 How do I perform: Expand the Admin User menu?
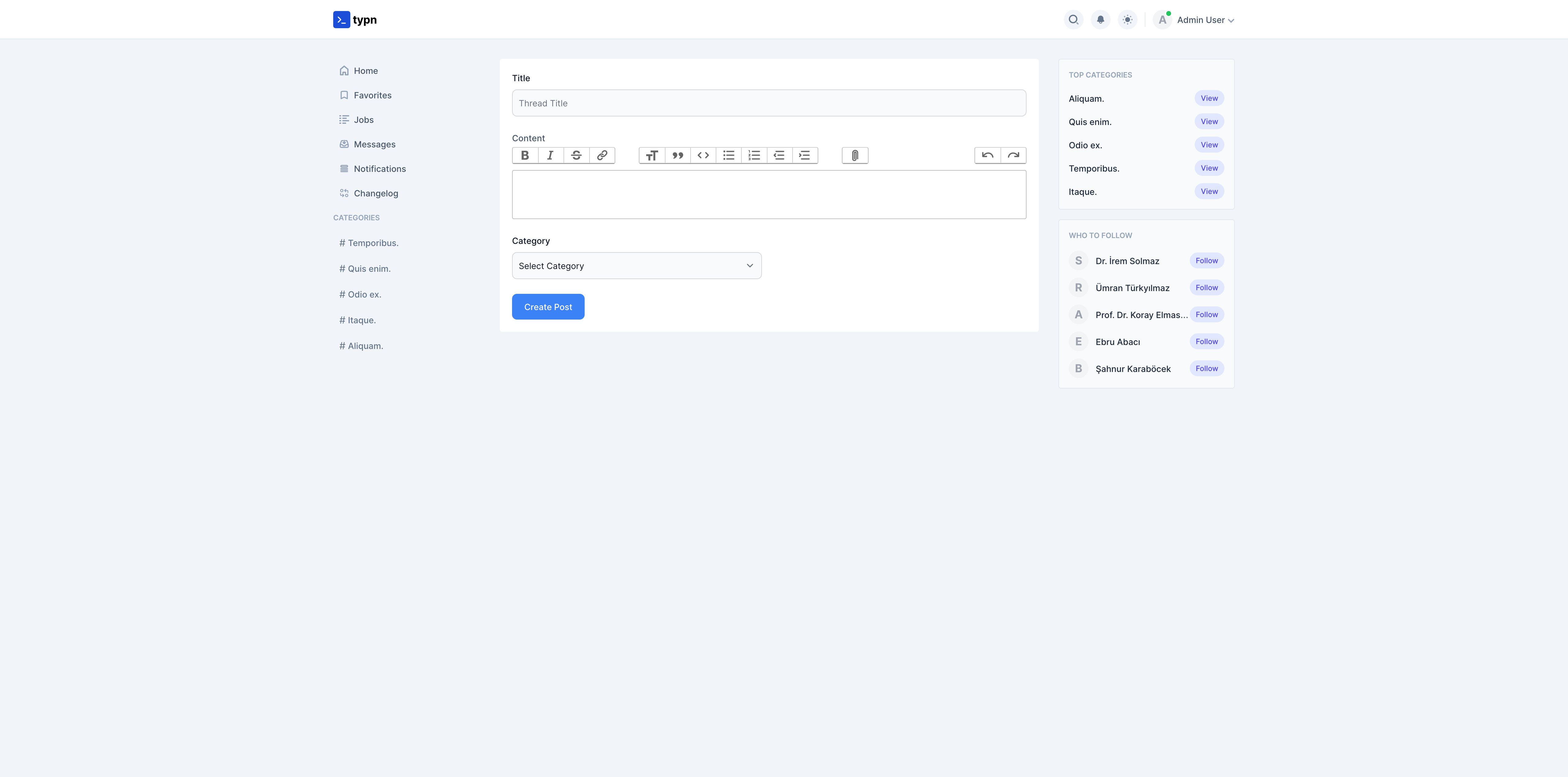(1204, 20)
